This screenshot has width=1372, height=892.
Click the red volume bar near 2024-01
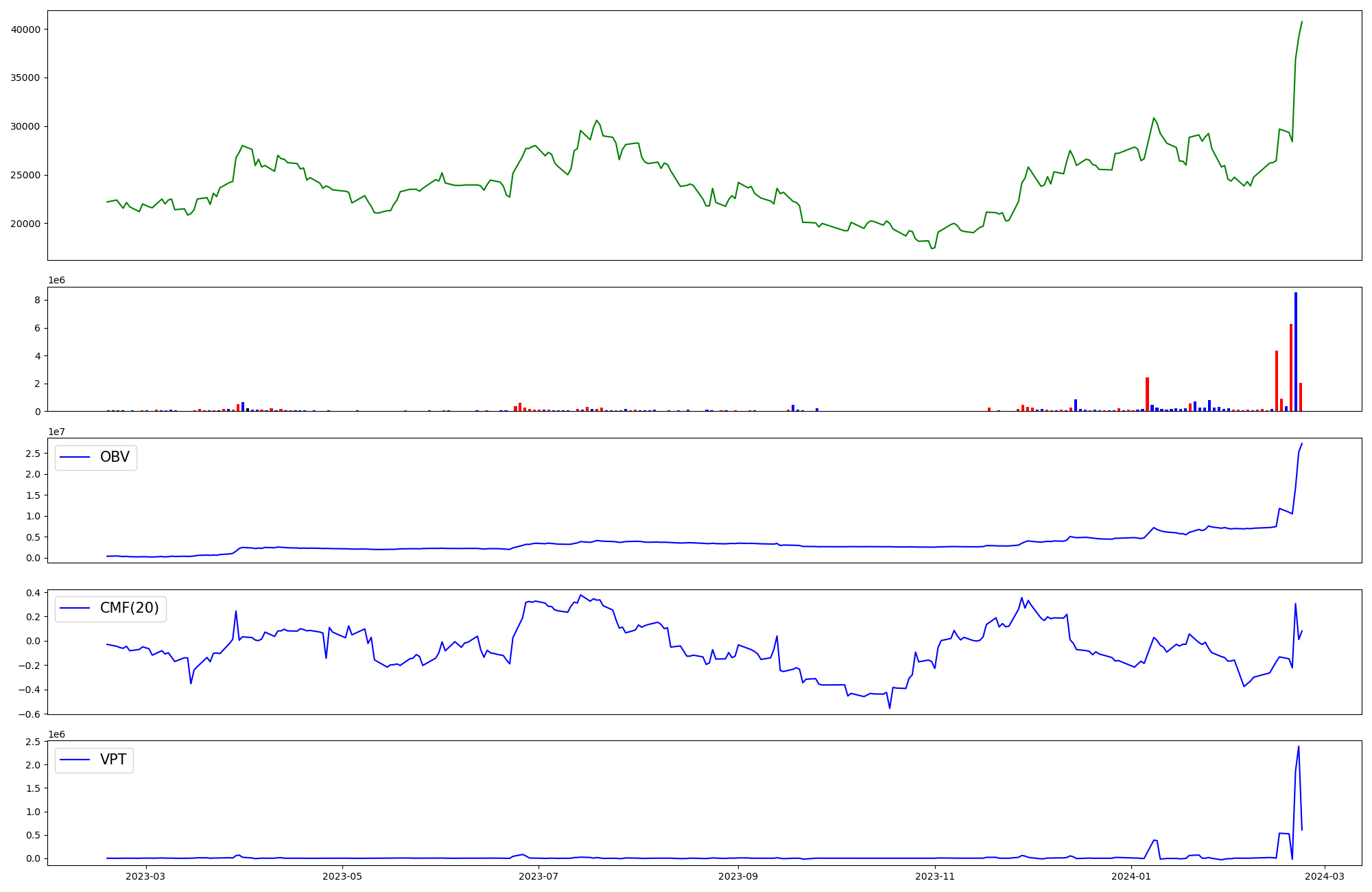(1147, 394)
